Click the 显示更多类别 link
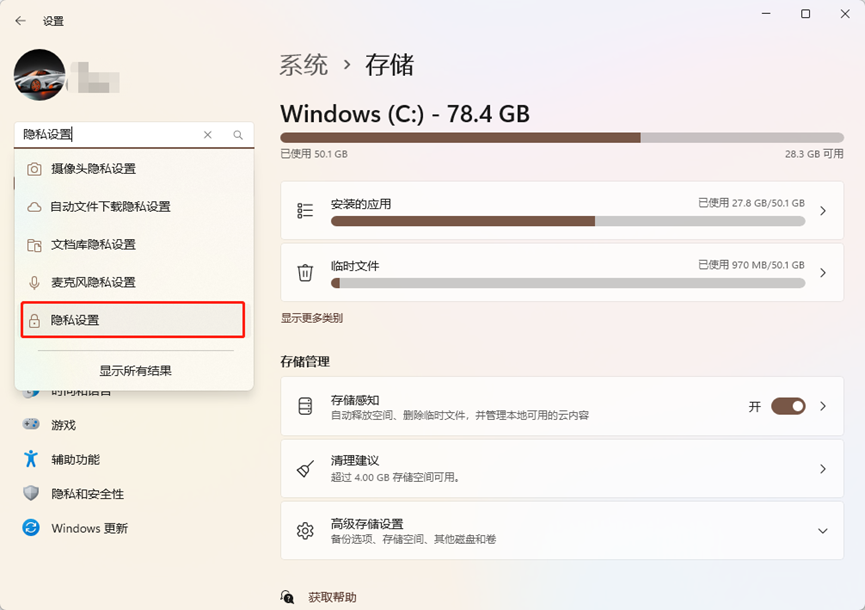This screenshot has width=865, height=610. pyautogui.click(x=311, y=318)
